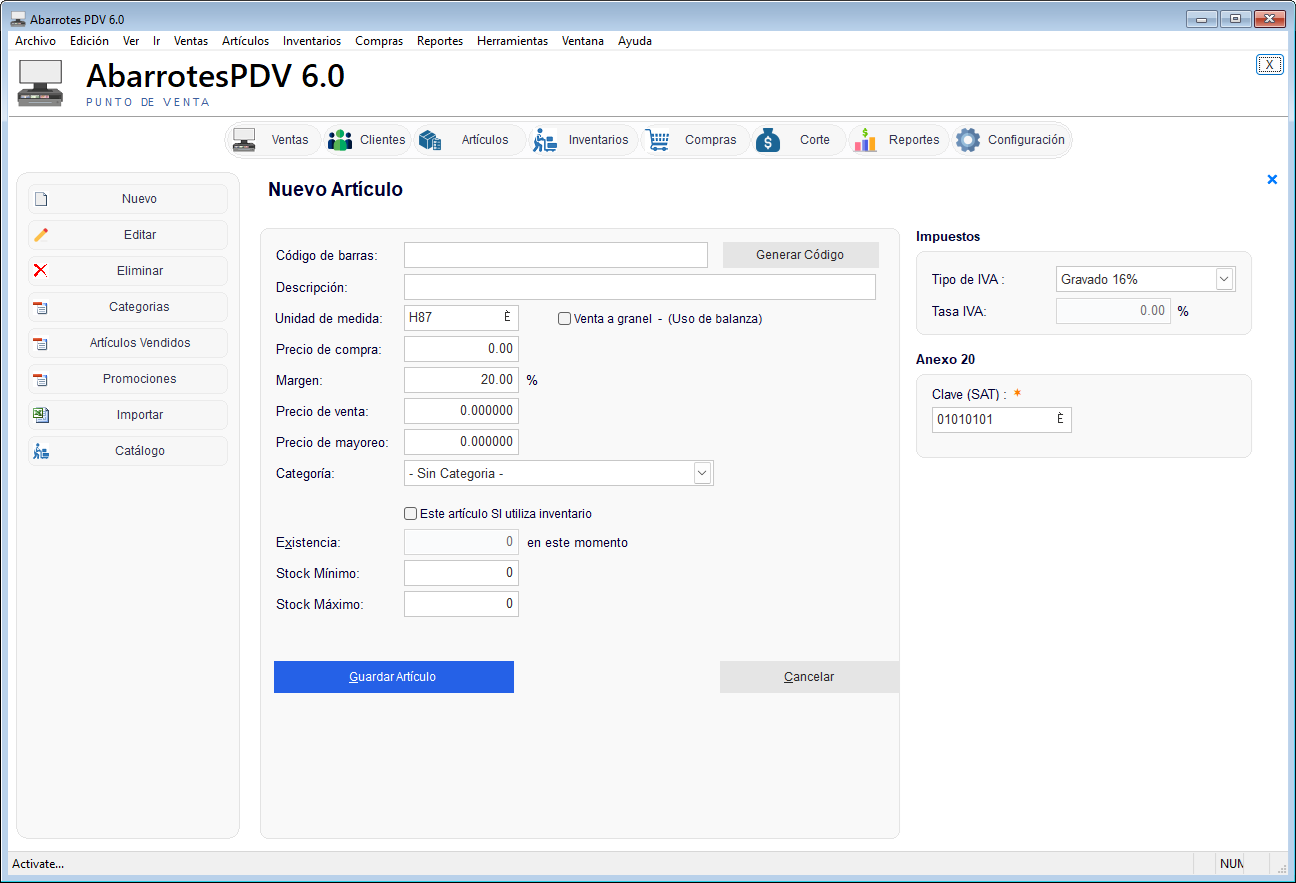Open the Ayuda menu

(635, 41)
